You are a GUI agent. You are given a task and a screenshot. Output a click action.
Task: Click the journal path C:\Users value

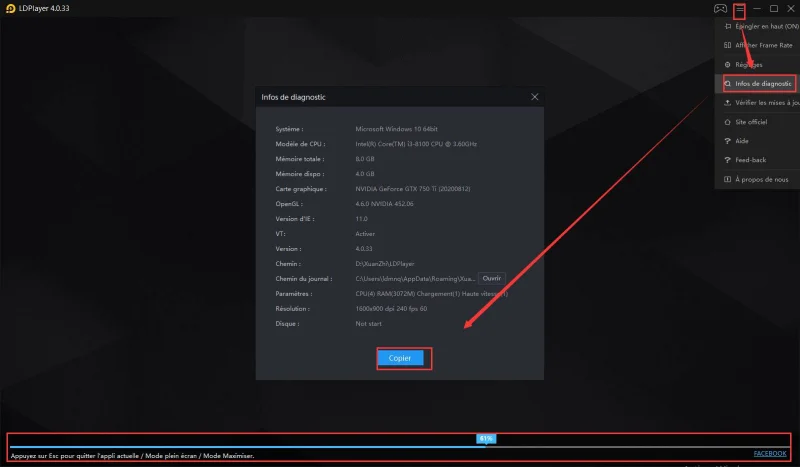(415, 279)
